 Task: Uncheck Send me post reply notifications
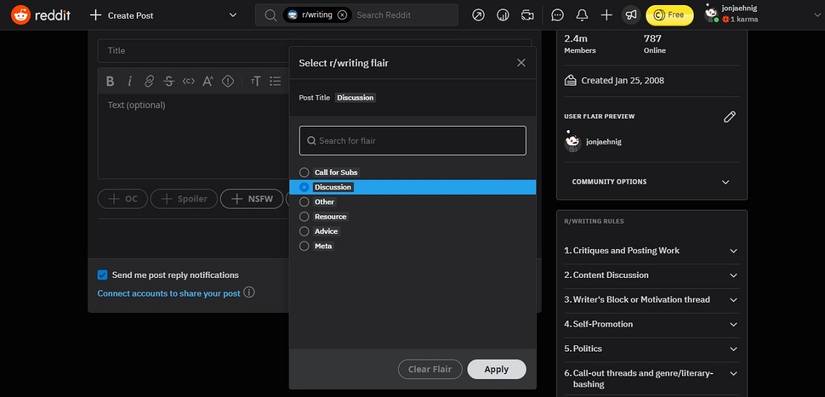[103, 275]
